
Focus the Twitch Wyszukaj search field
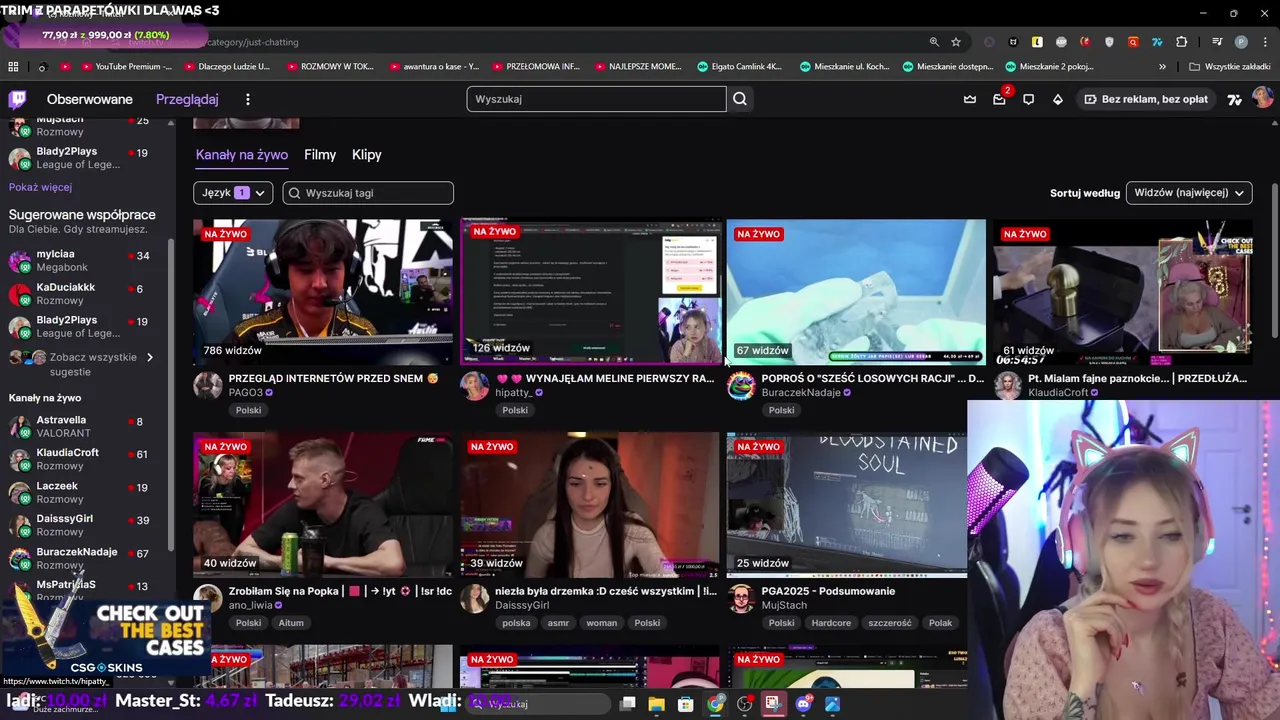point(596,99)
